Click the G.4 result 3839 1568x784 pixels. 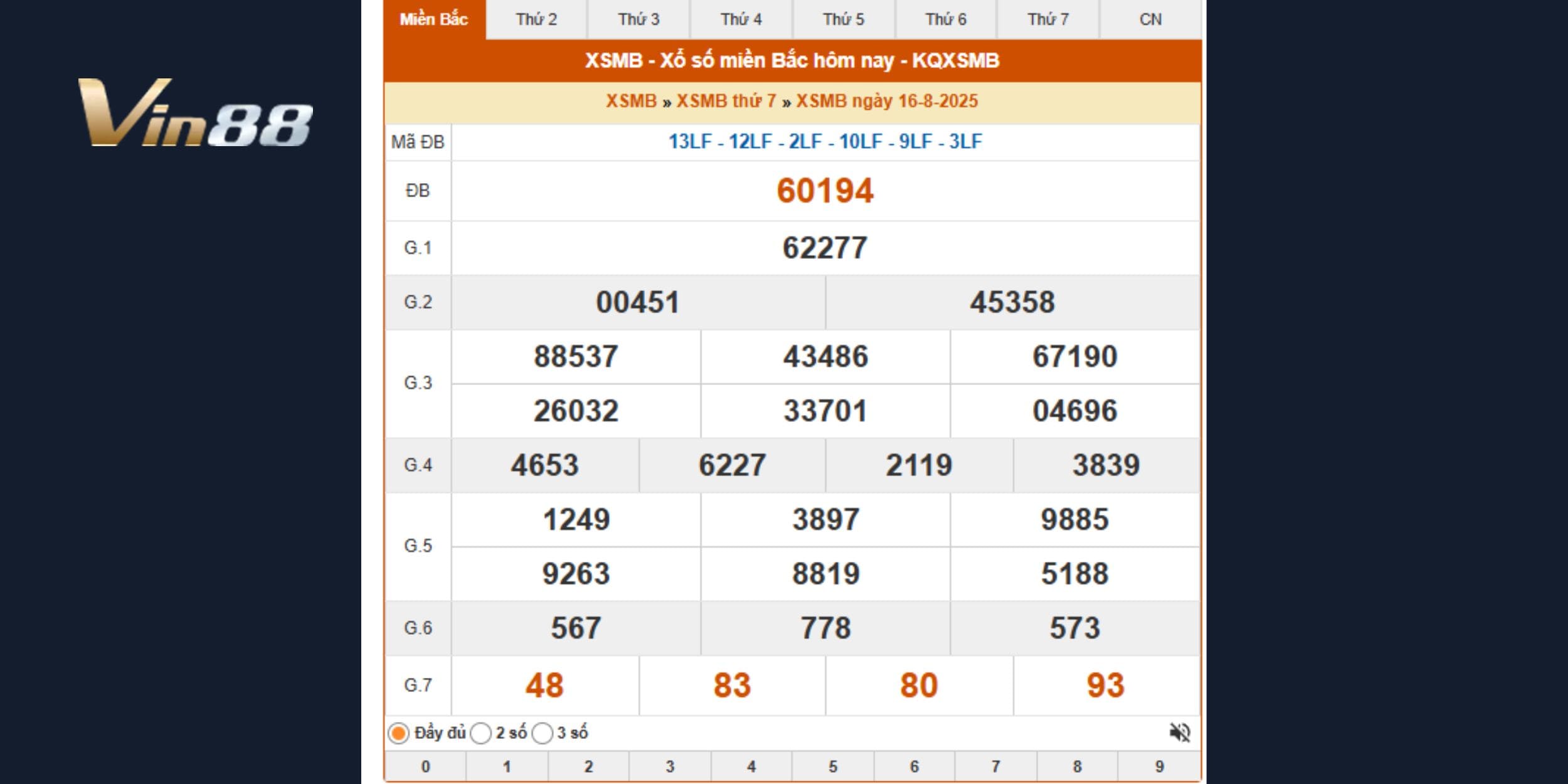[1106, 465]
